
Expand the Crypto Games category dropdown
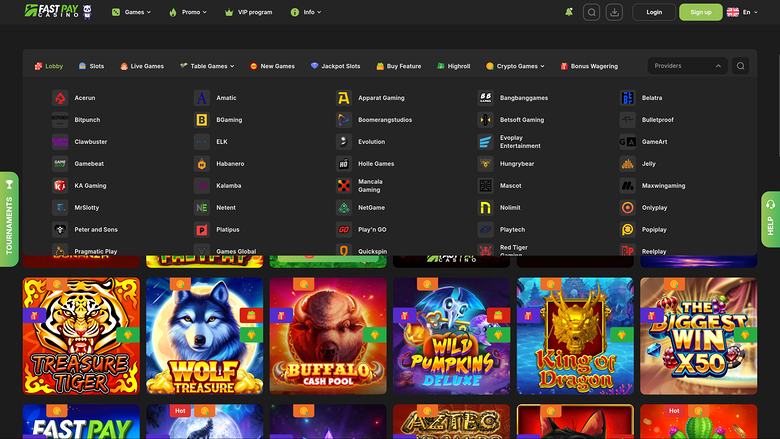coord(515,66)
